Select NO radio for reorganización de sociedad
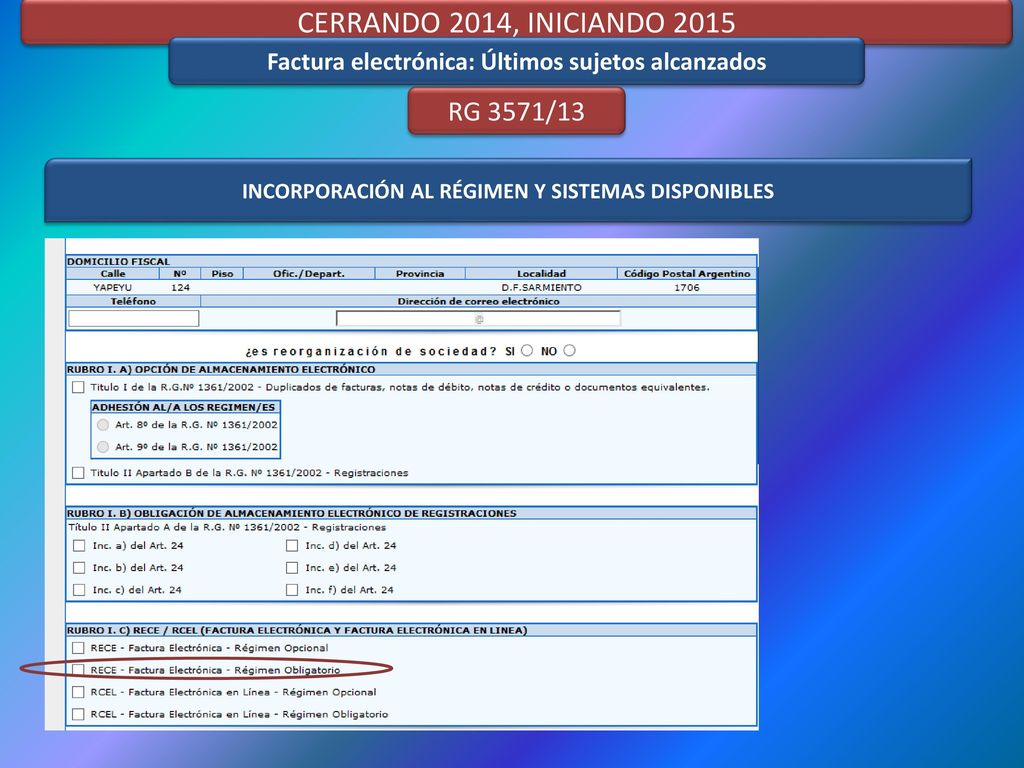The image size is (1024, 768). [x=569, y=351]
